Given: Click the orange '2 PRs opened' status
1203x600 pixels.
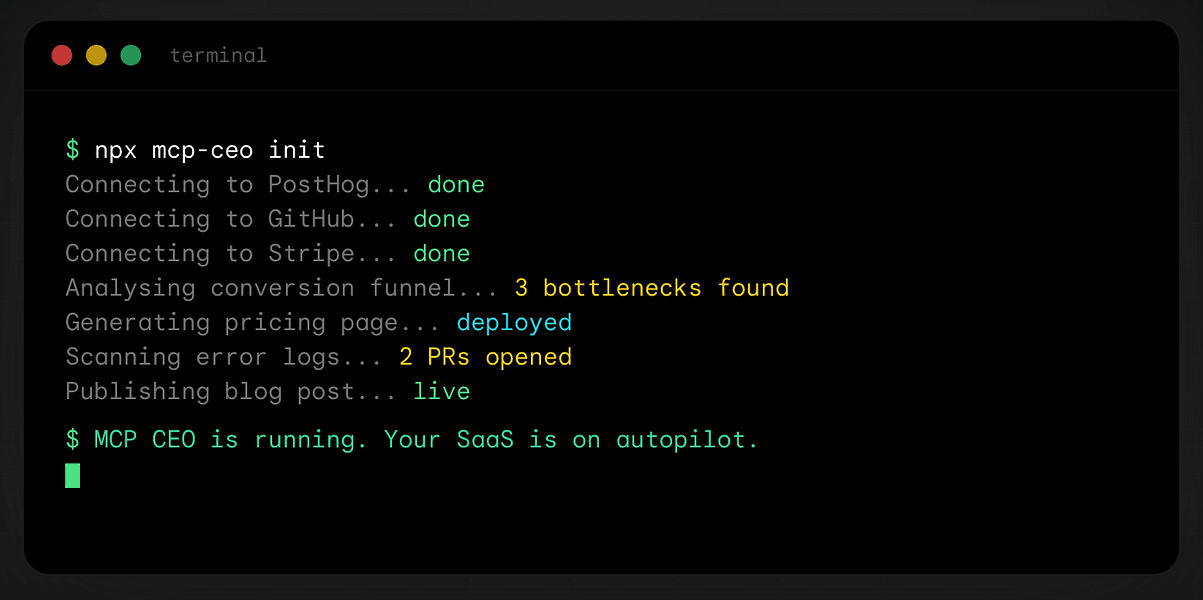Looking at the screenshot, I should [x=486, y=356].
